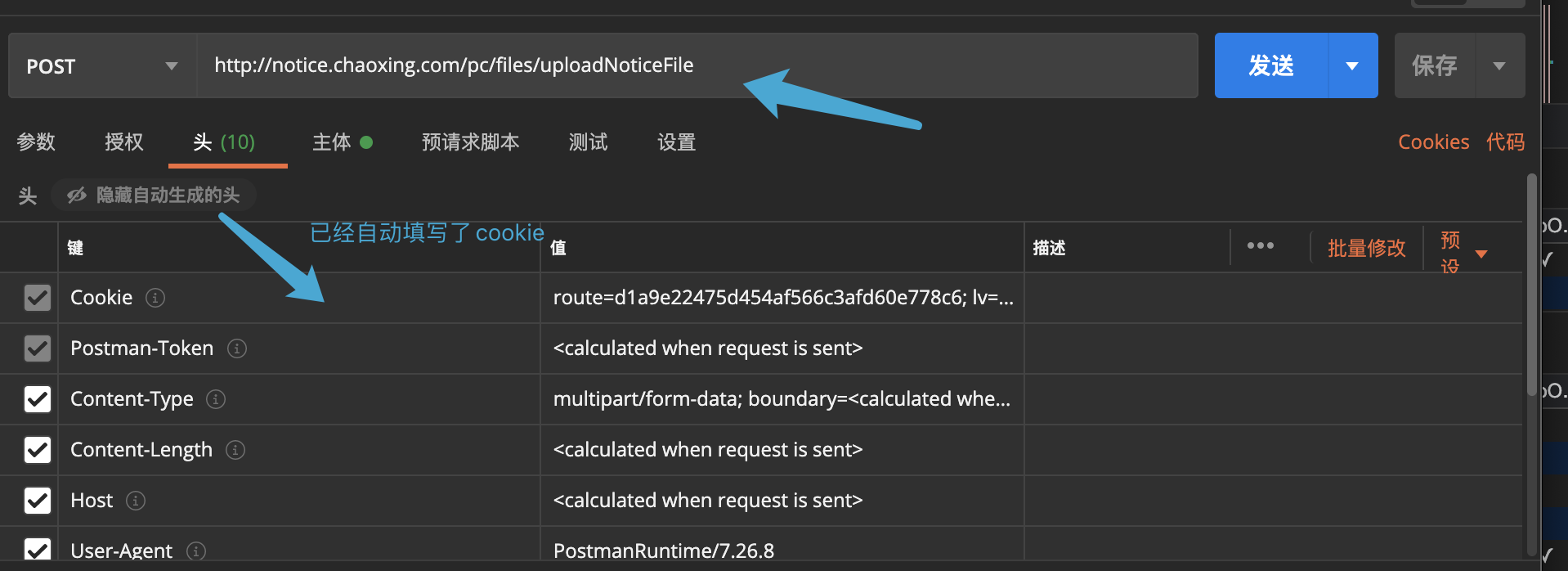Viewport: 1568px width, 571px height.
Task: Click the info icon next to Cookie
Action: (155, 298)
